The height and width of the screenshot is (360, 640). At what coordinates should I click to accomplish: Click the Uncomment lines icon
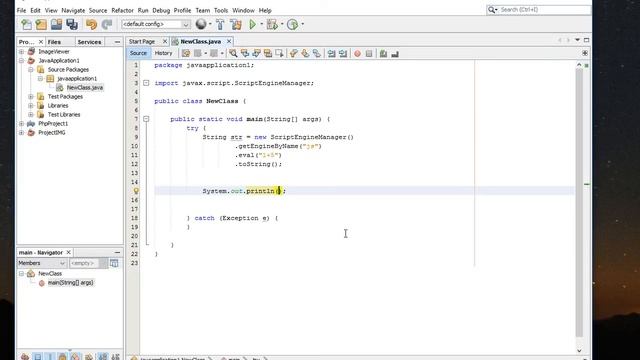(395, 53)
